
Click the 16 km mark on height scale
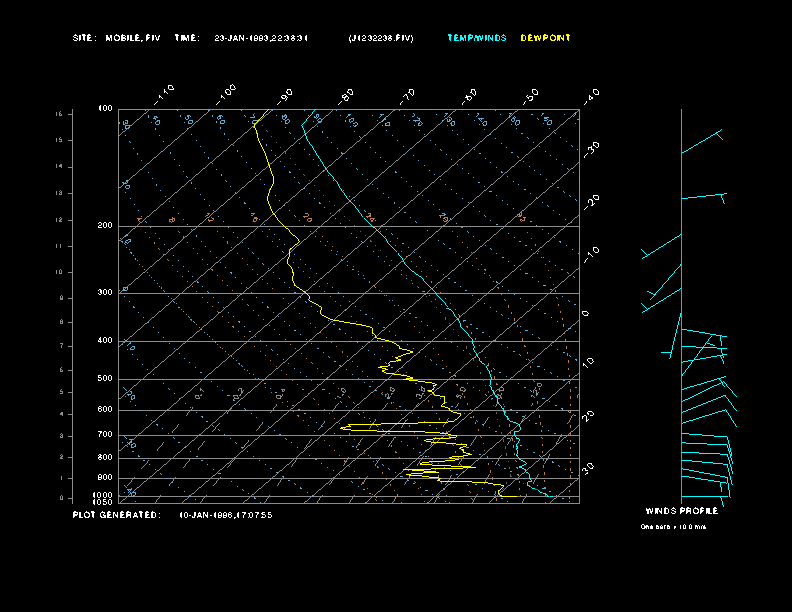[60, 114]
